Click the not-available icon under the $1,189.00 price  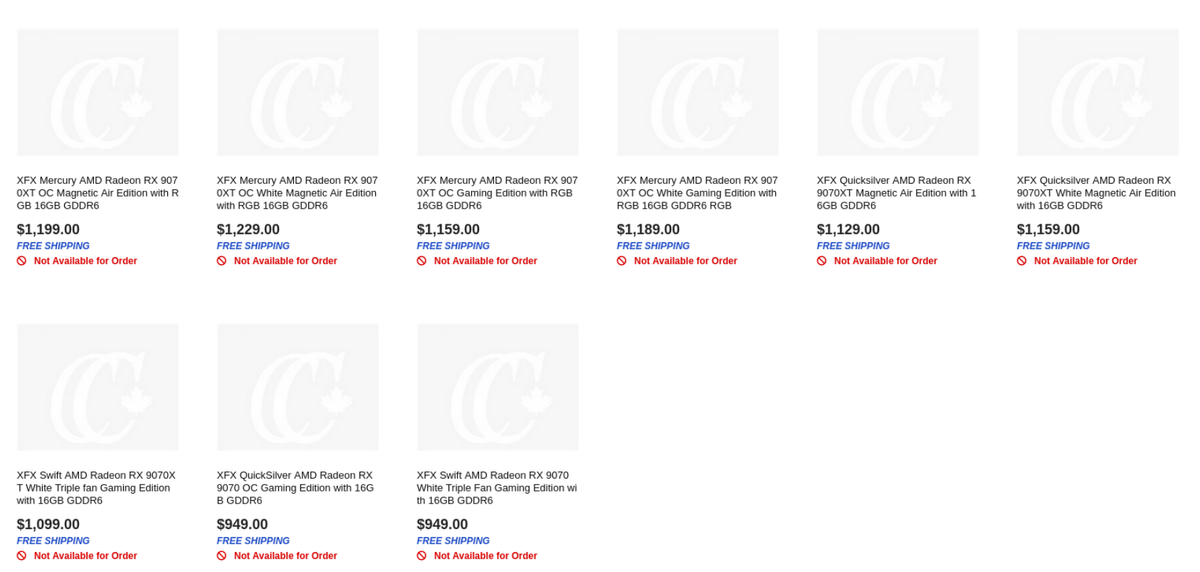pos(622,261)
